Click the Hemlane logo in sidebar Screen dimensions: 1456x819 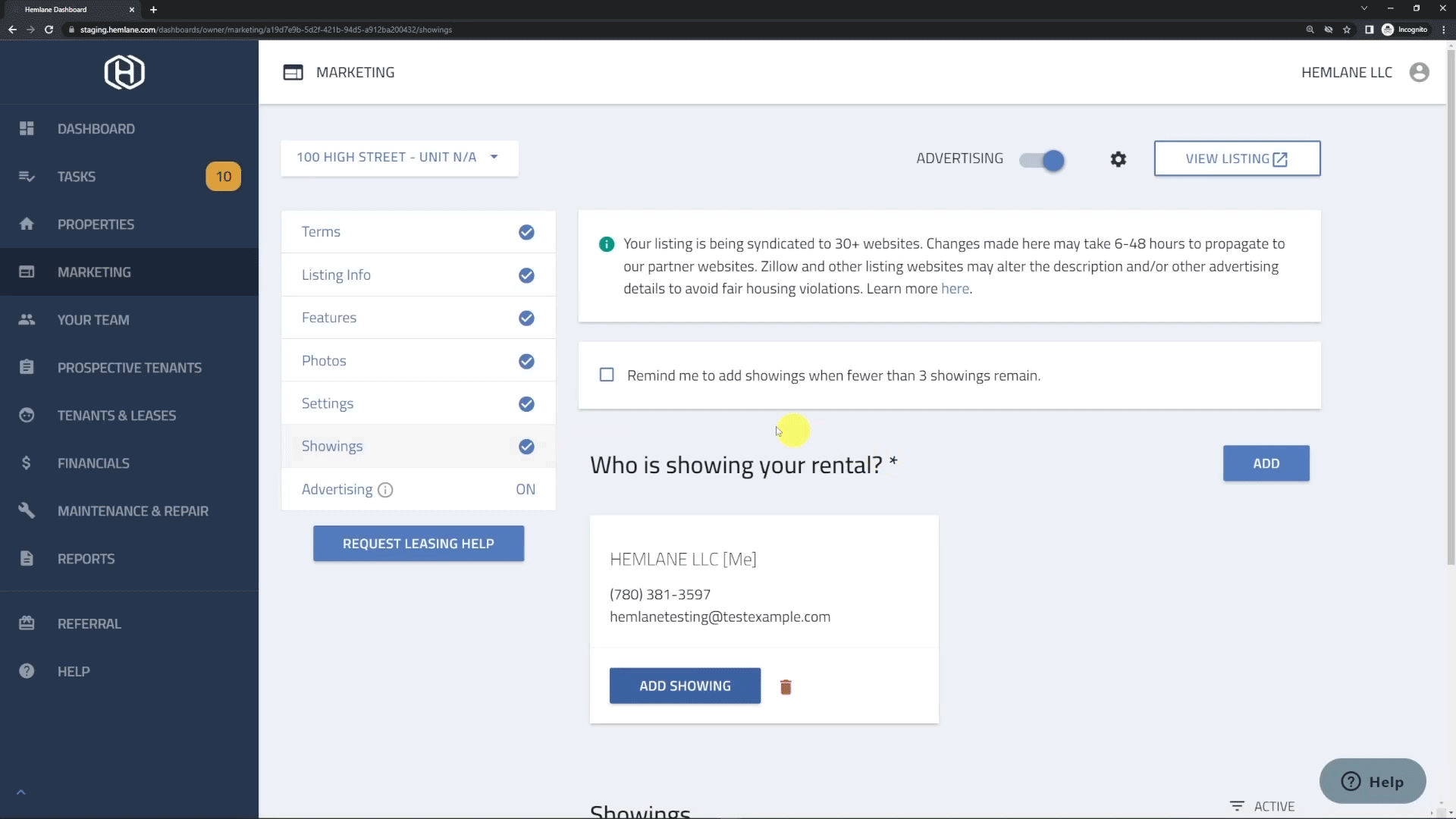(x=124, y=72)
